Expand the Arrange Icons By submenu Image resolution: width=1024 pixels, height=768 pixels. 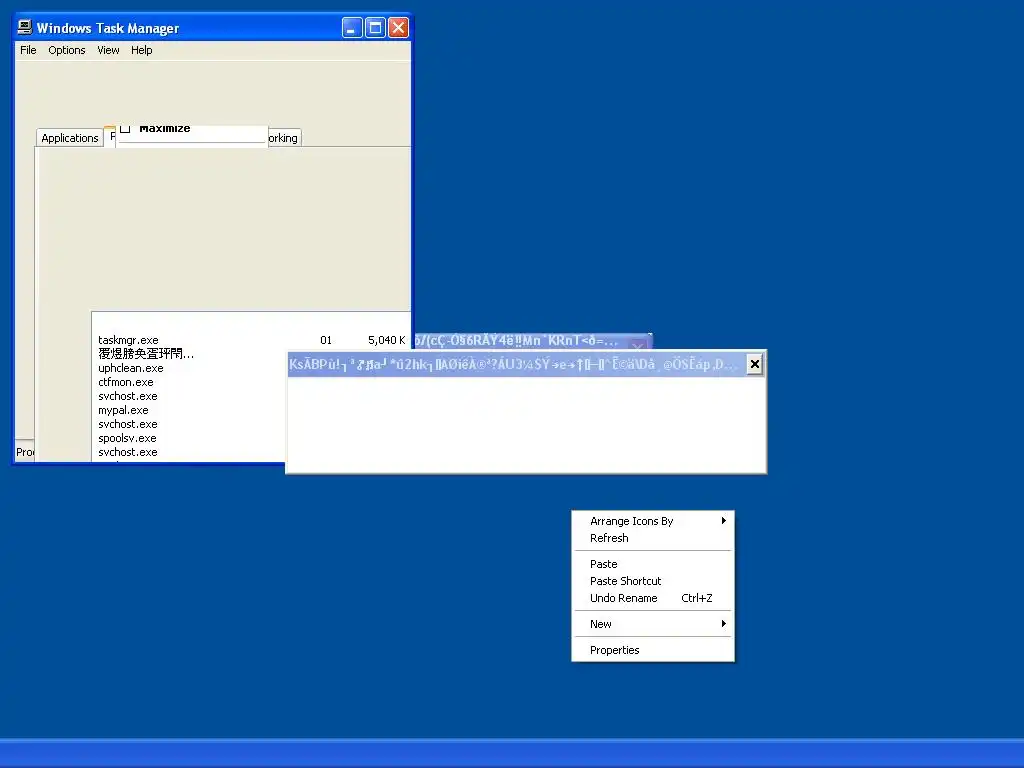[x=653, y=520]
